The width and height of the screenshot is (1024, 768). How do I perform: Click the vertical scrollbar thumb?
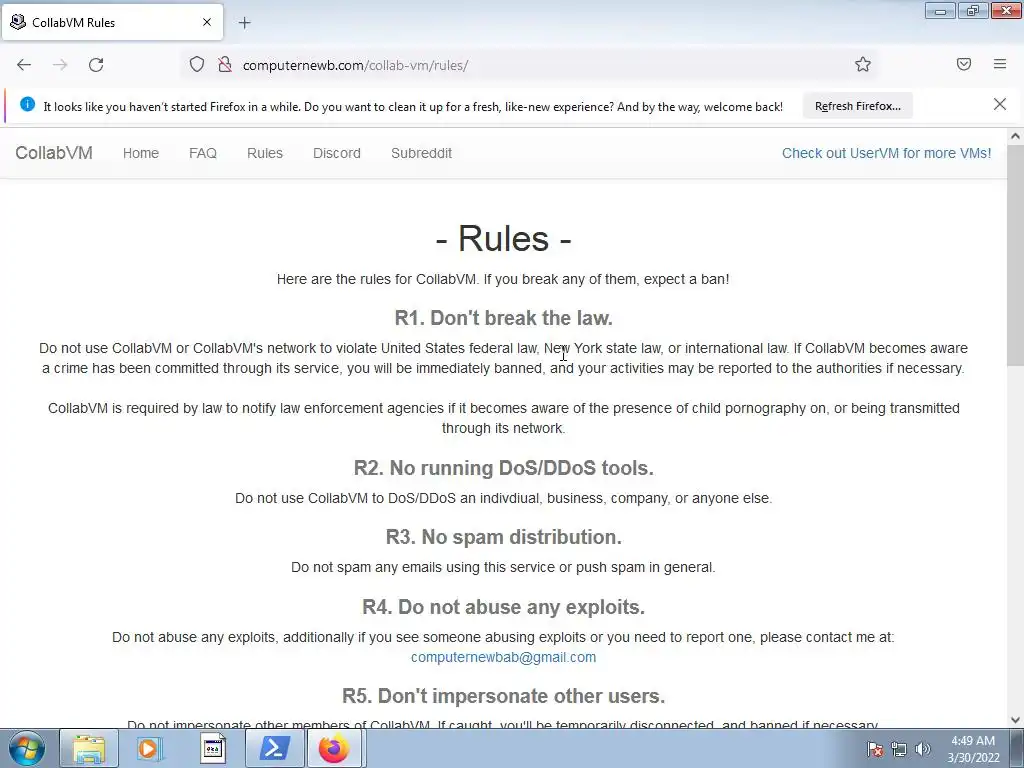[x=1016, y=255]
